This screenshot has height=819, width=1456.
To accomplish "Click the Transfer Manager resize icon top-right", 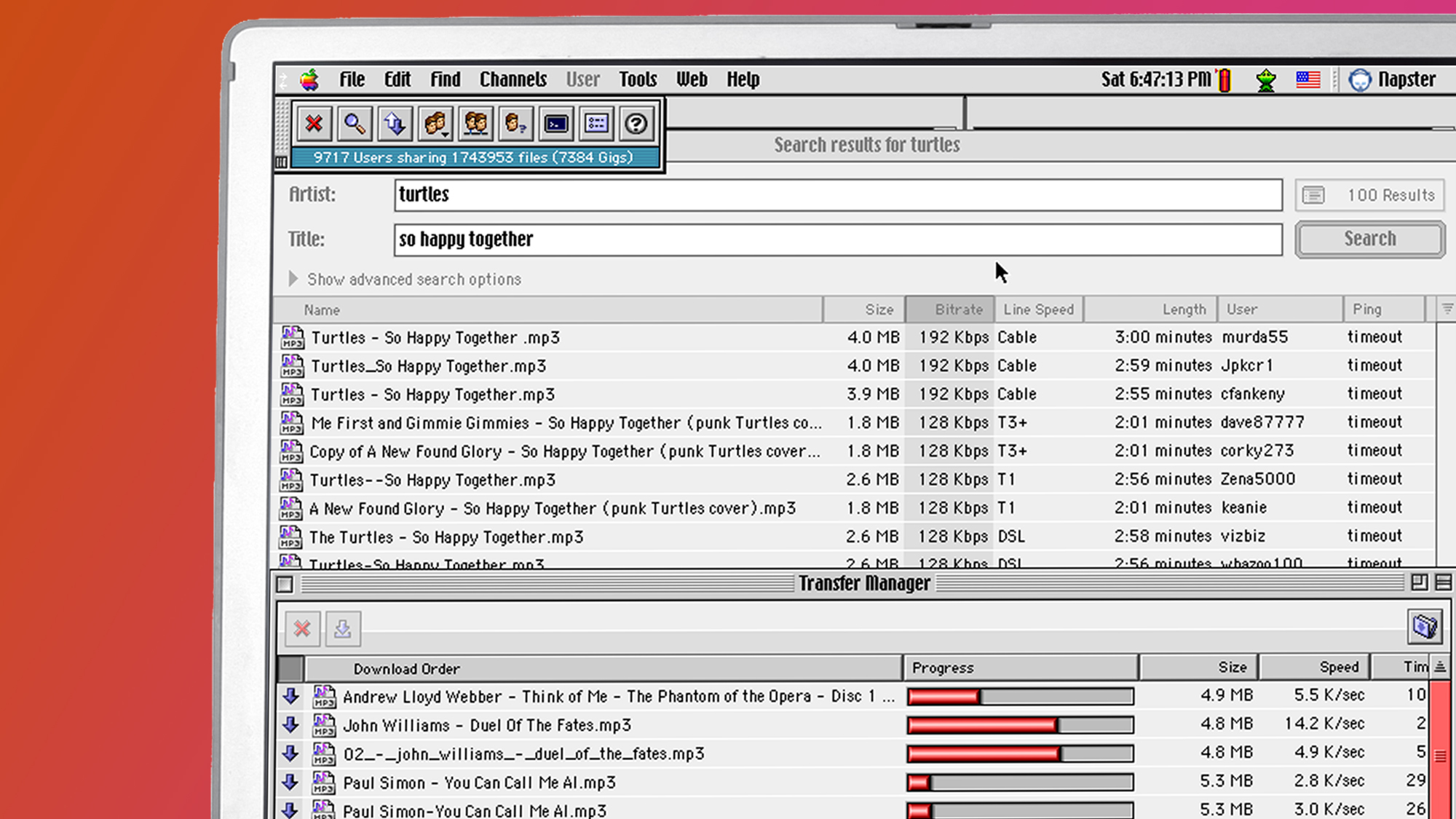I will tap(1419, 583).
